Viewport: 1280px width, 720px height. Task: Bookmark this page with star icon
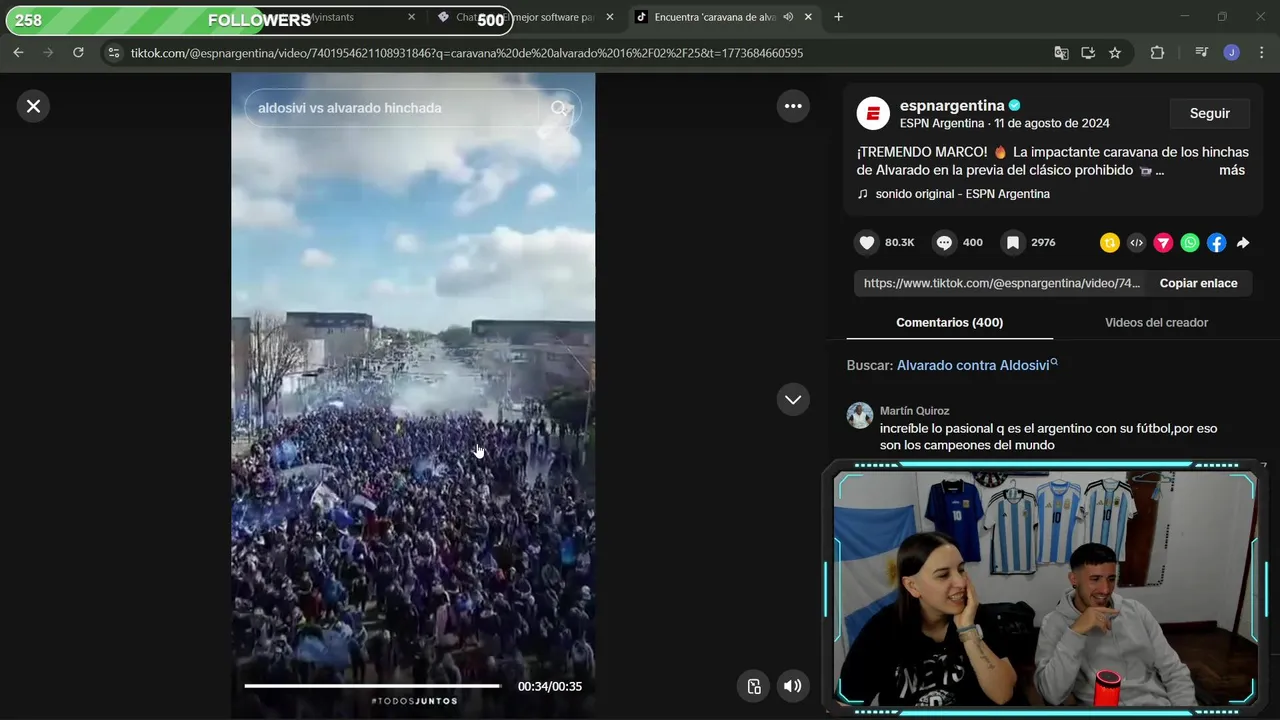[x=1115, y=53]
